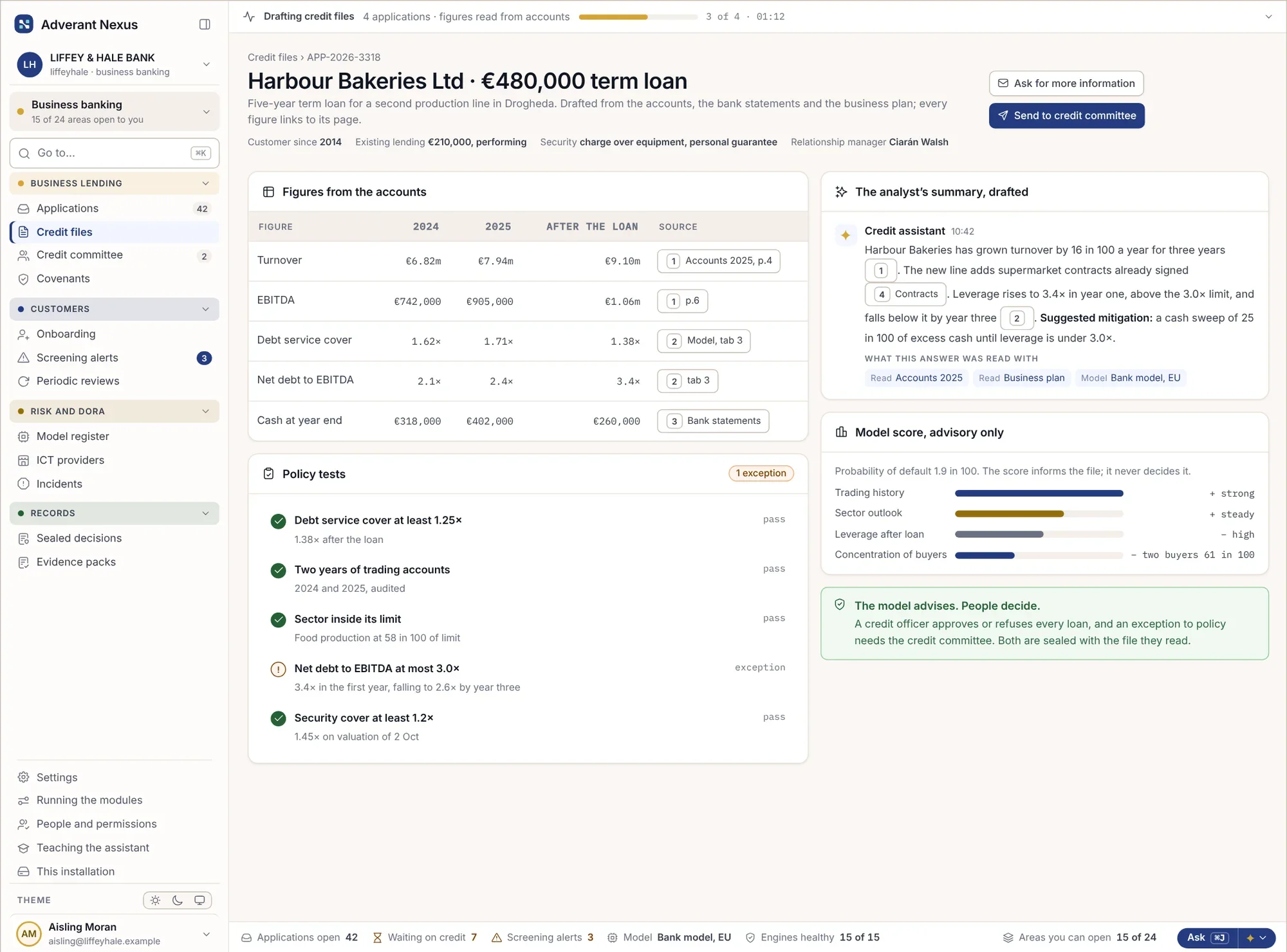Switch to dark theme
Viewport: 1287px width, 952px height.
click(178, 901)
